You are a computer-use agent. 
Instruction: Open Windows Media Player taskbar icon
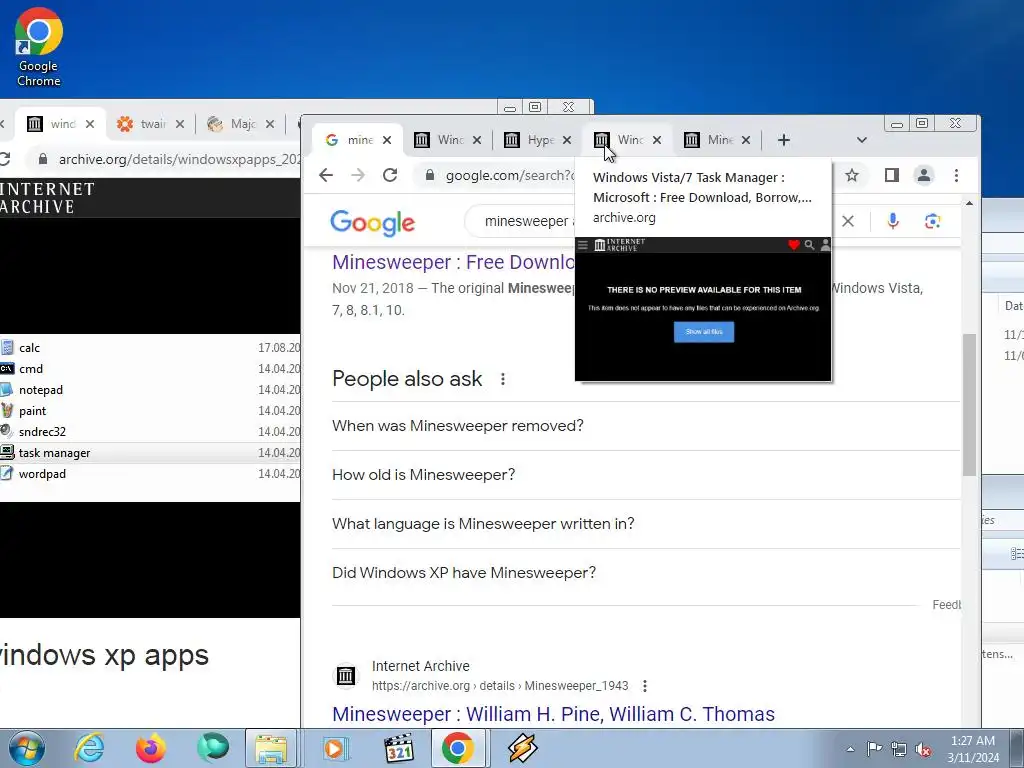(336, 748)
